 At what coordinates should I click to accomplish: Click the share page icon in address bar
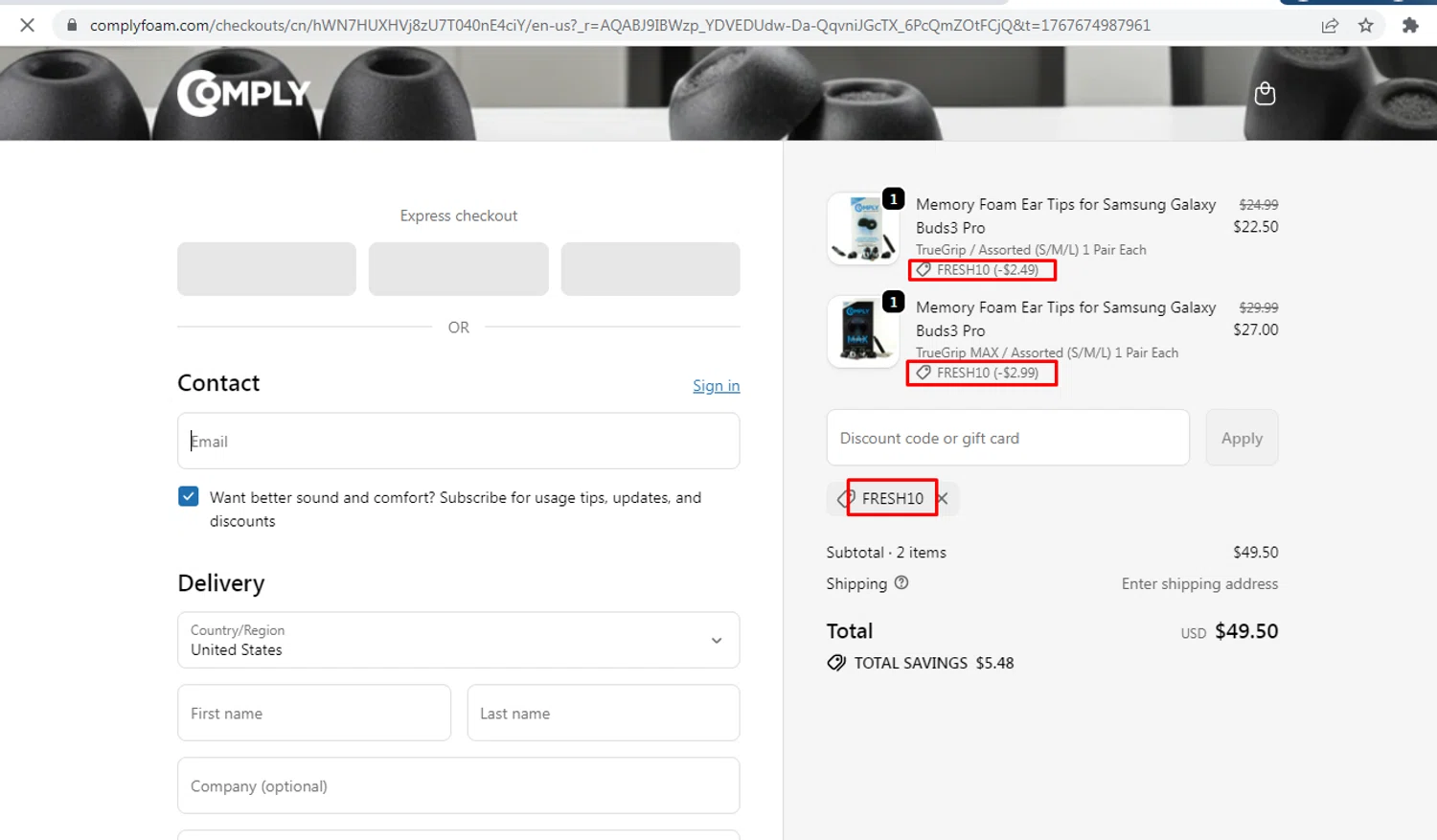click(x=1330, y=26)
